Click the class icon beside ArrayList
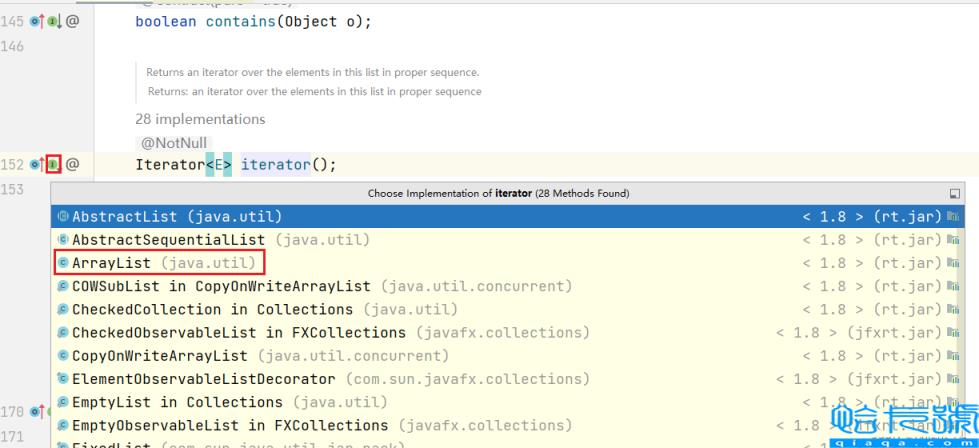The height and width of the screenshot is (448, 979). (62, 263)
